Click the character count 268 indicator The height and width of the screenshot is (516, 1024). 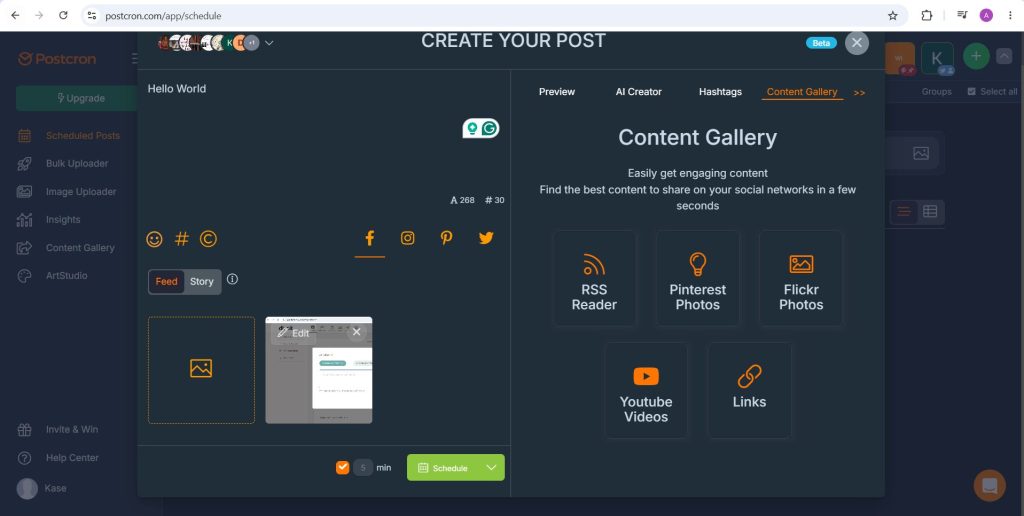(462, 200)
